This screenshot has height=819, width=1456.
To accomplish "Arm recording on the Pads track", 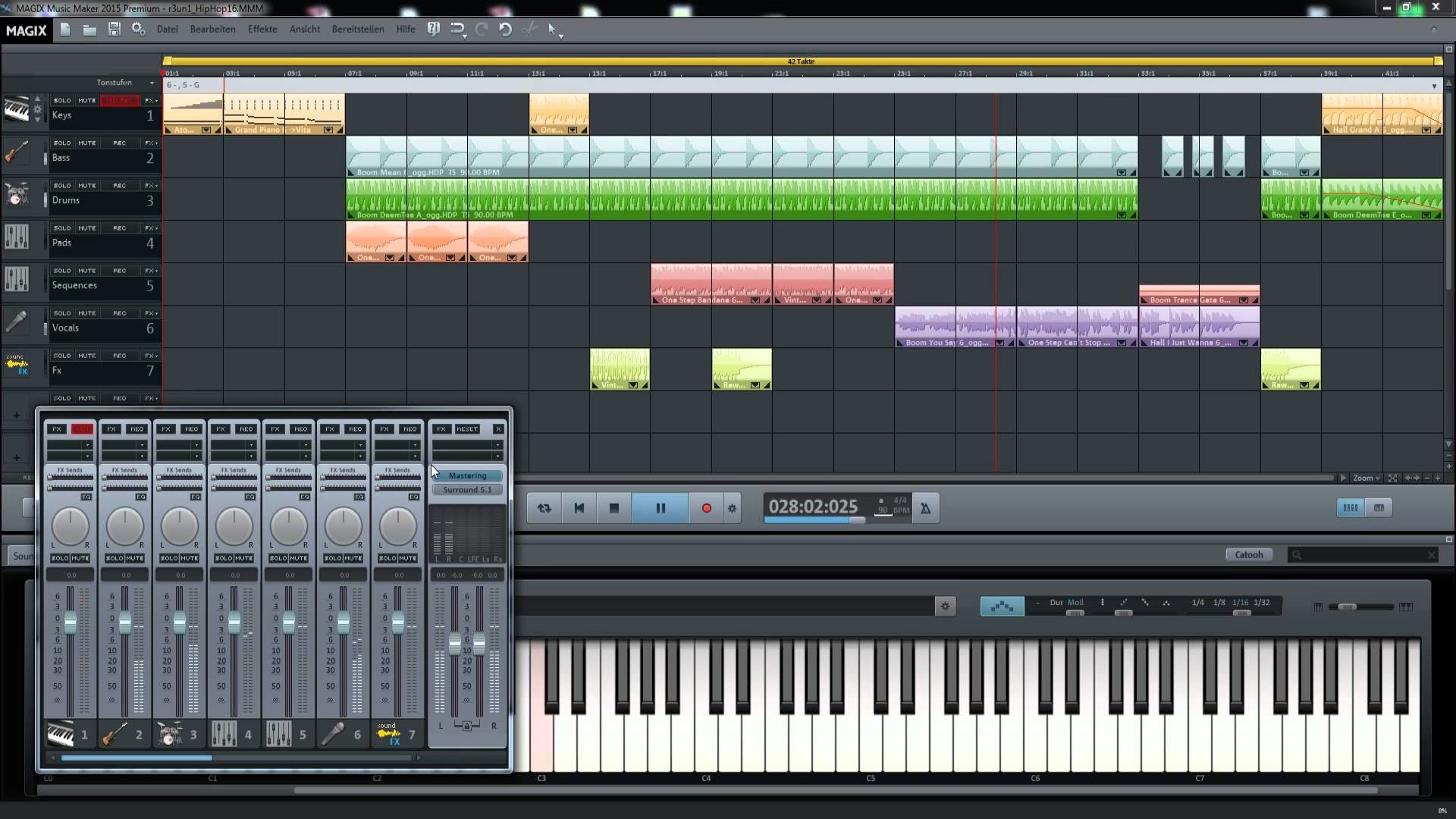I will click(x=119, y=227).
